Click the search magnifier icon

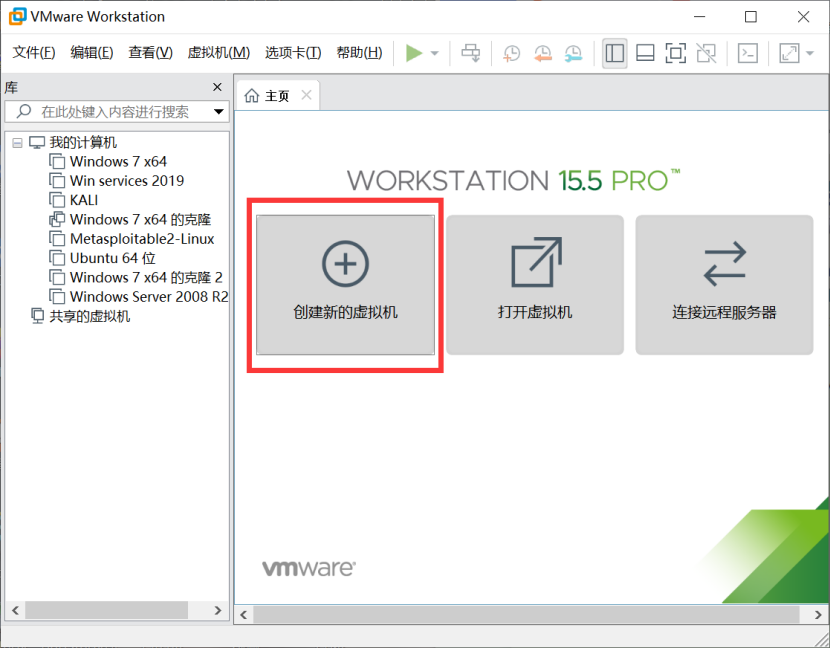tap(24, 111)
